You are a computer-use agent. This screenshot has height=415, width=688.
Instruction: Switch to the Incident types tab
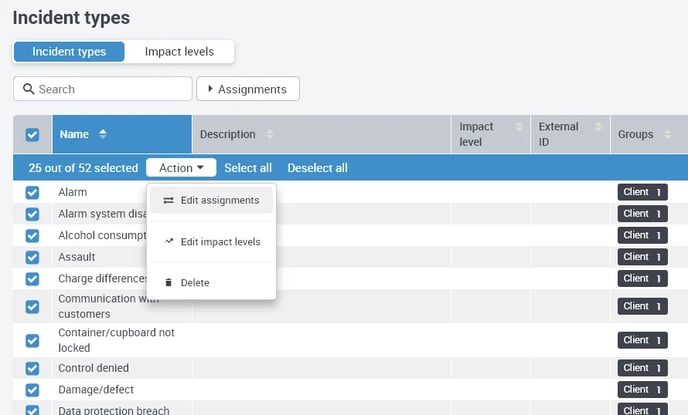69,52
